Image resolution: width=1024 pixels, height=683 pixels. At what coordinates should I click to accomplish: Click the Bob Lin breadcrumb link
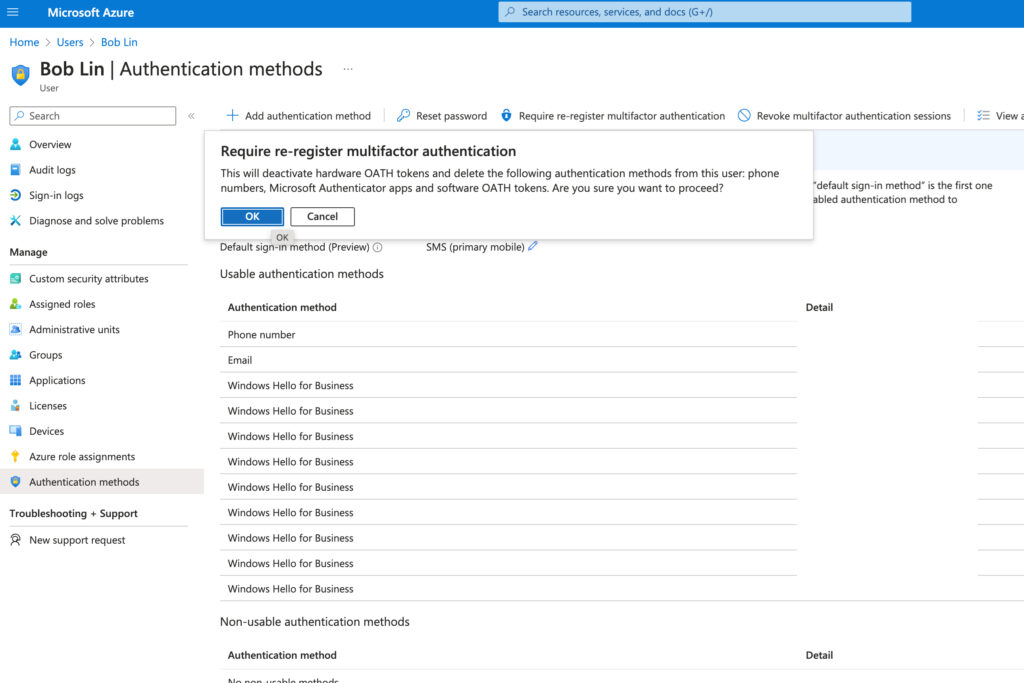pyautogui.click(x=119, y=42)
